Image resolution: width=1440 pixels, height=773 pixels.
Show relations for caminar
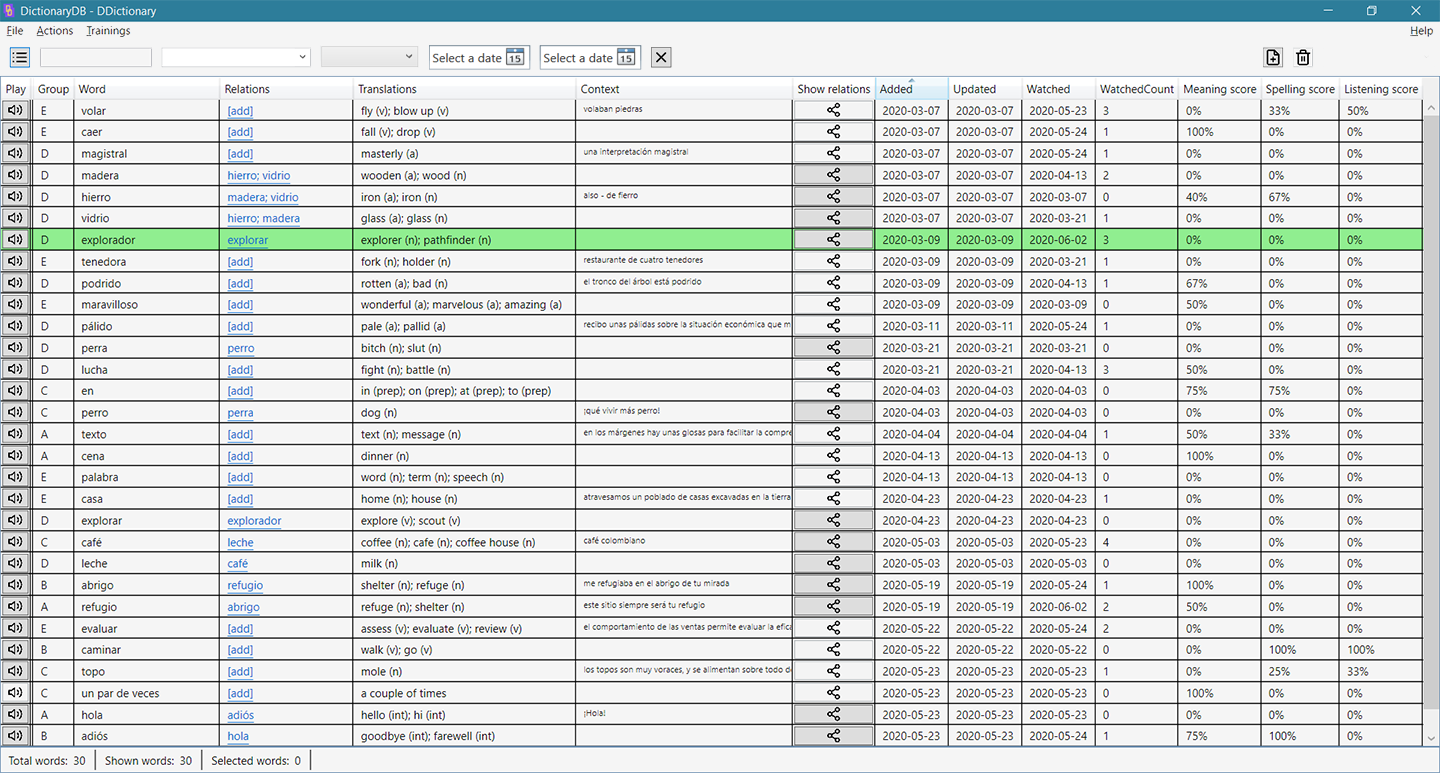coord(834,650)
